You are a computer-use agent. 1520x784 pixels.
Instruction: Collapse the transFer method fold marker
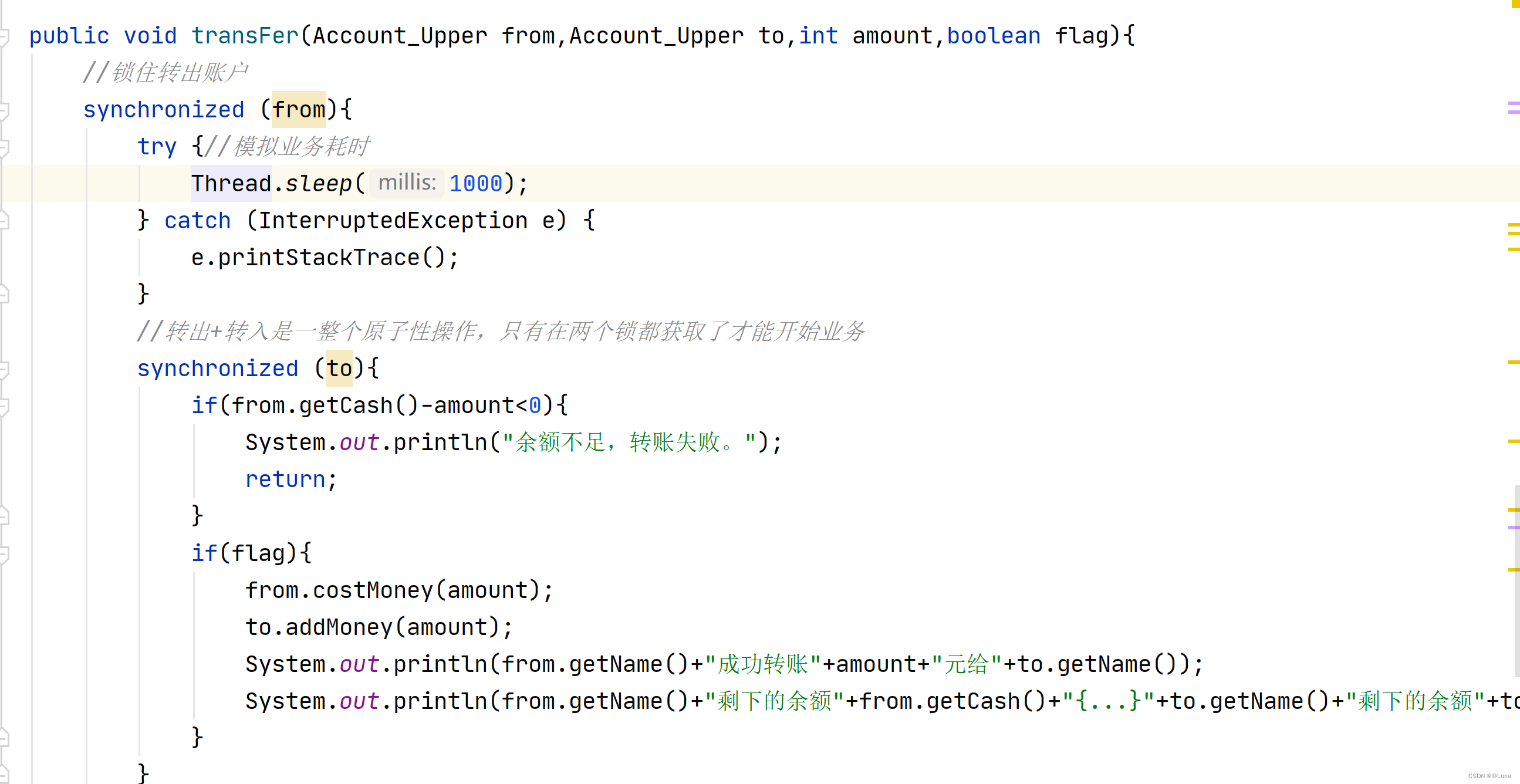tap(4, 38)
